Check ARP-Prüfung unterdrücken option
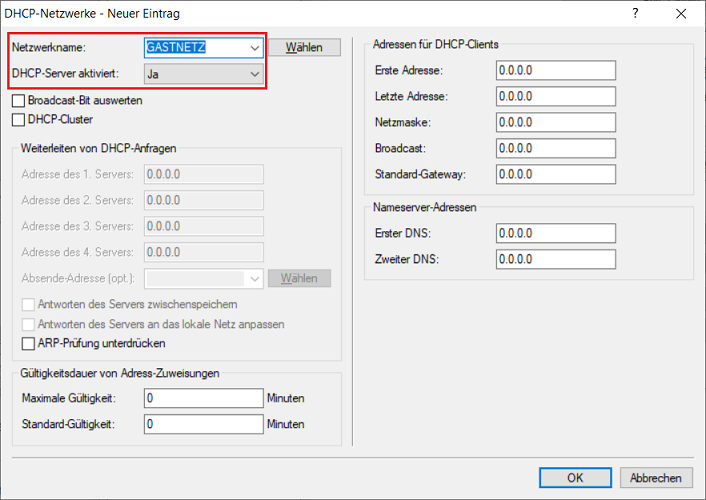 [x=28, y=344]
